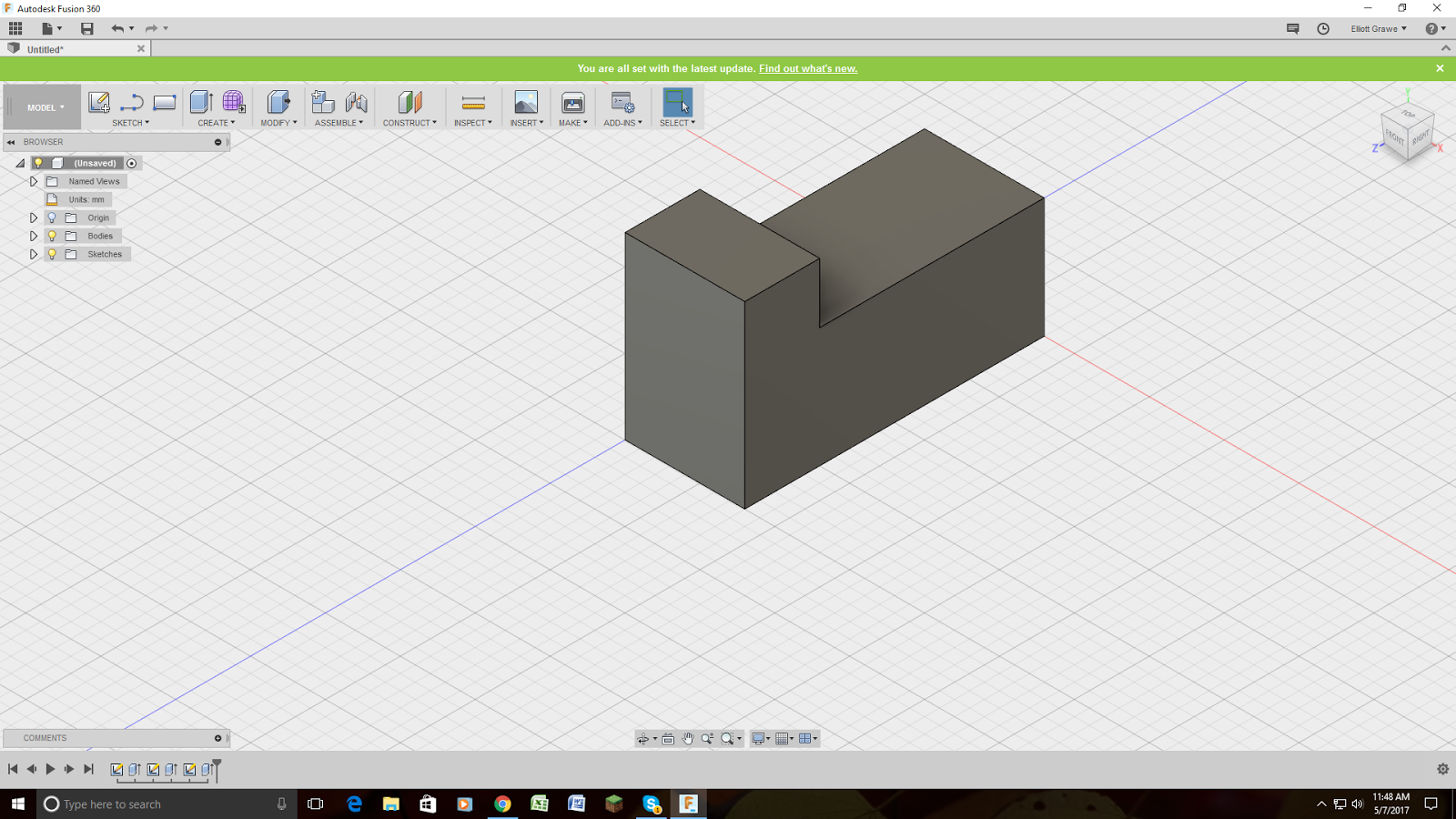
Task: Click the Fit zoom window icon
Action: pyautogui.click(x=727, y=739)
